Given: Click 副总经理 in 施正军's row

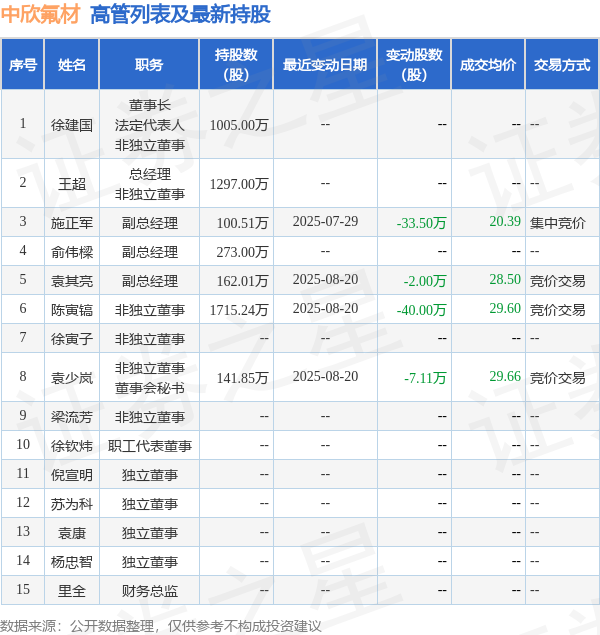Looking at the screenshot, I should [149, 223].
